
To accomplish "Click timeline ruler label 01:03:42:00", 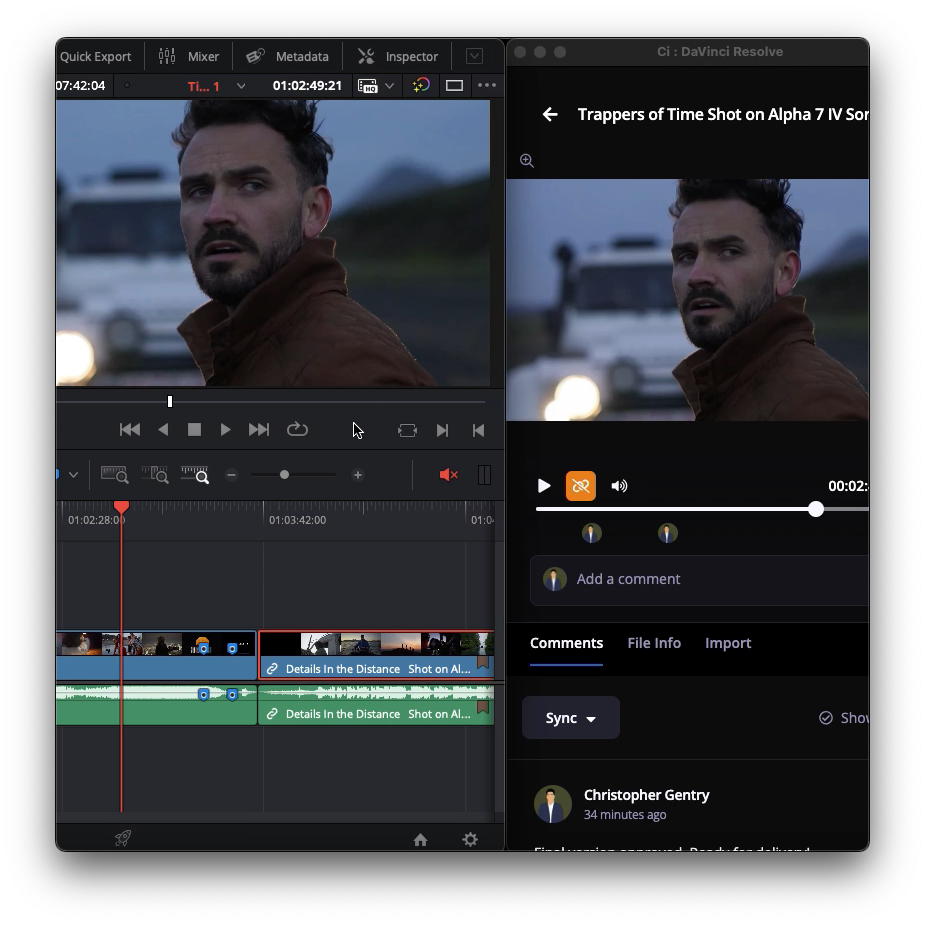I will [297, 520].
